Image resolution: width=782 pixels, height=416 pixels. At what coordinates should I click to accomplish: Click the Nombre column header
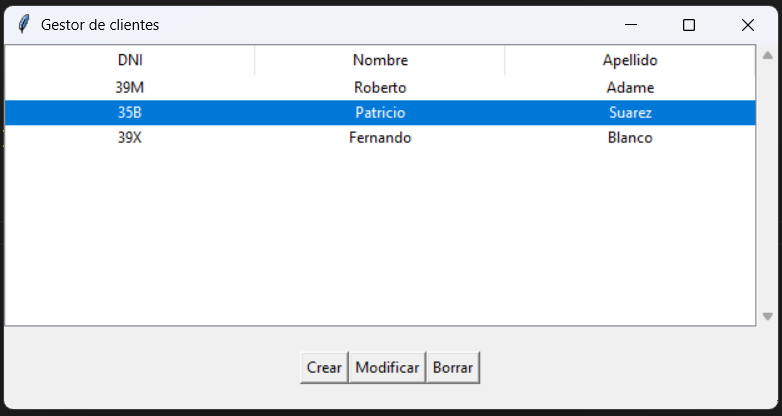(x=380, y=60)
